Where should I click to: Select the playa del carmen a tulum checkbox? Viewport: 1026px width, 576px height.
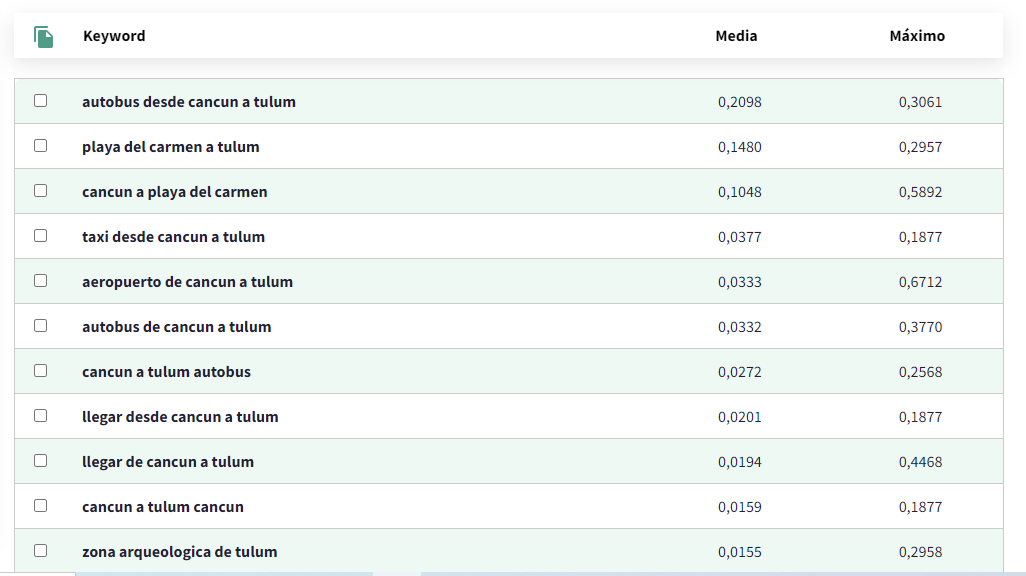(x=40, y=146)
